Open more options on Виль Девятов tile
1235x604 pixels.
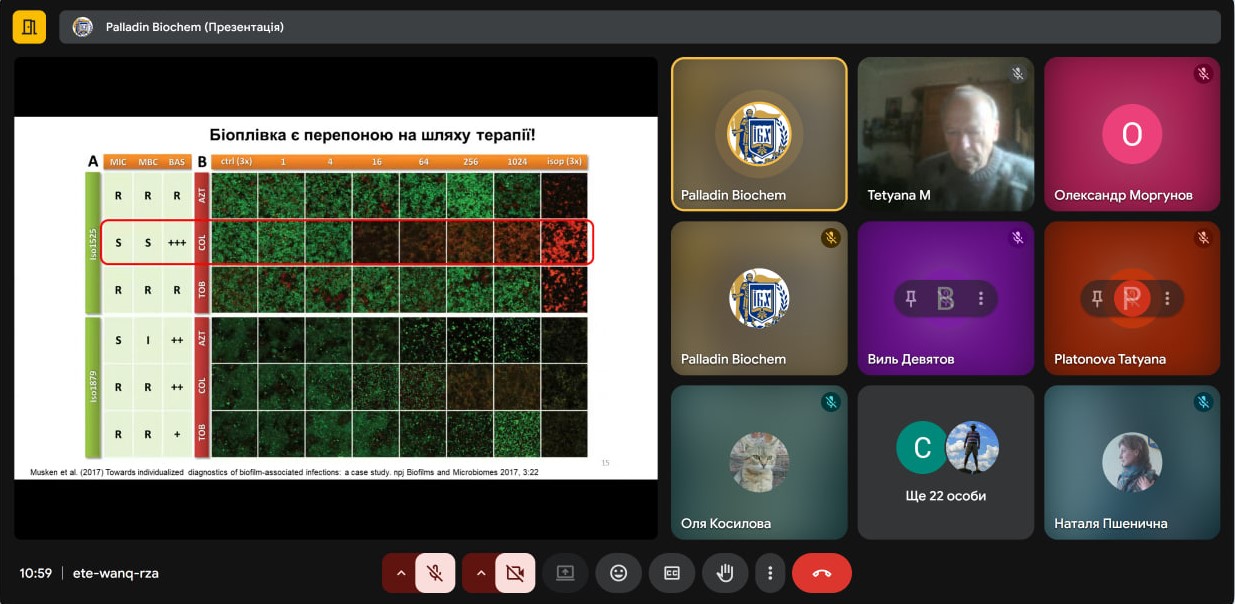click(981, 298)
